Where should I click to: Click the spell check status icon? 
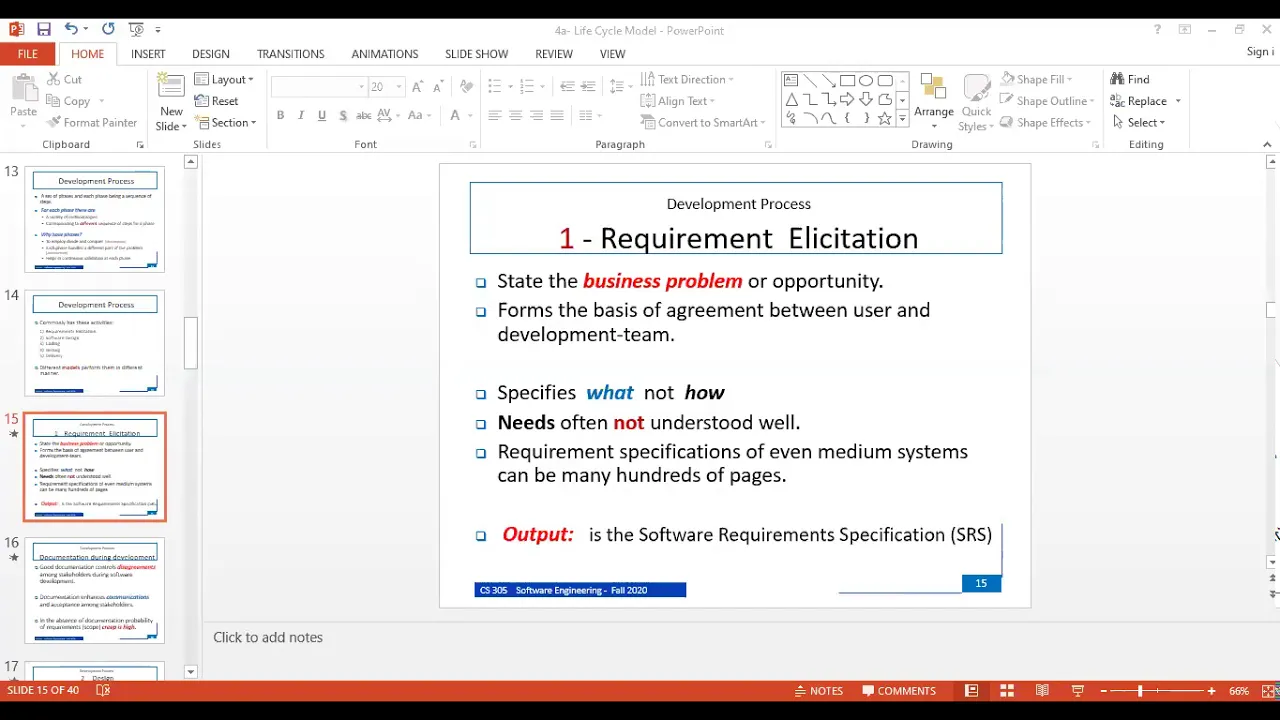point(102,690)
